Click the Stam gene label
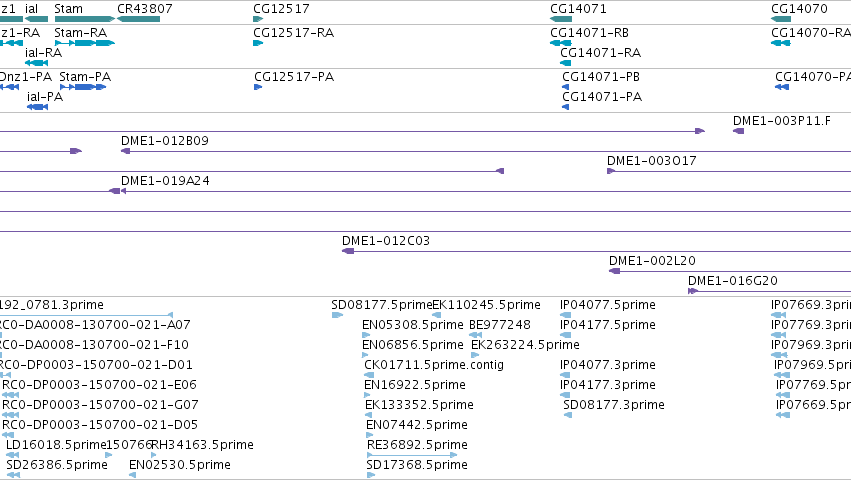 coord(68,9)
